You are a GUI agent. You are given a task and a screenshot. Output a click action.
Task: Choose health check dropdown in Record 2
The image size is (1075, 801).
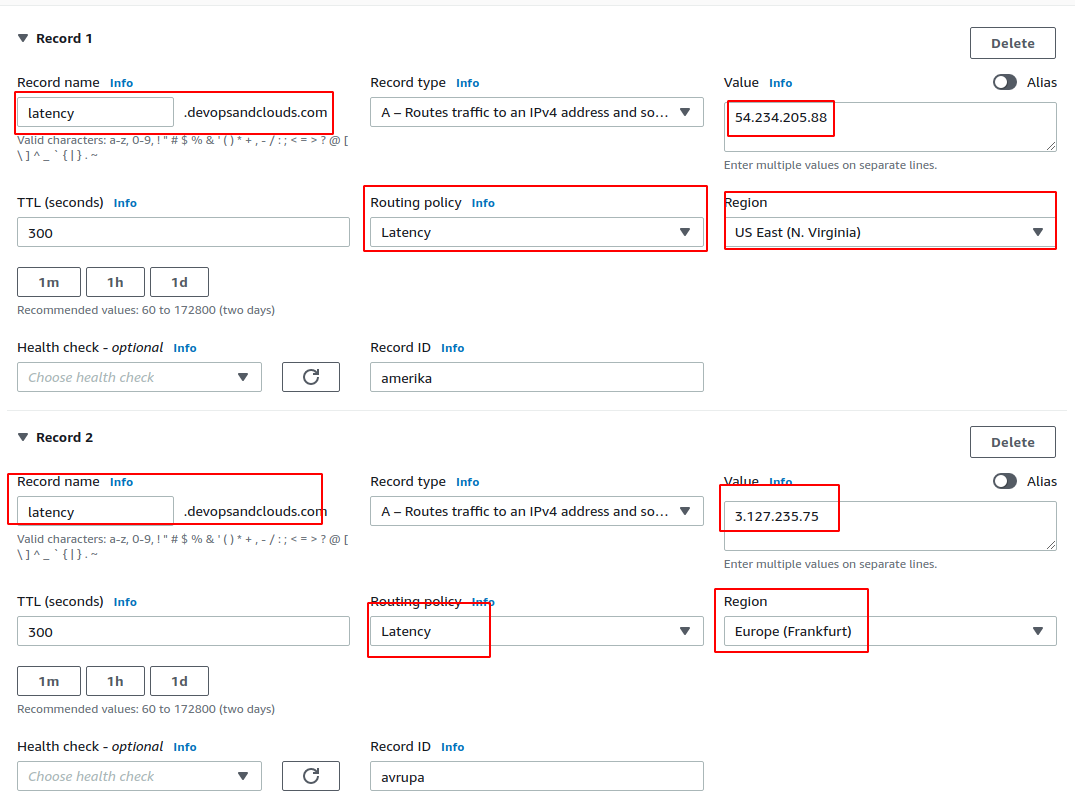click(139, 776)
